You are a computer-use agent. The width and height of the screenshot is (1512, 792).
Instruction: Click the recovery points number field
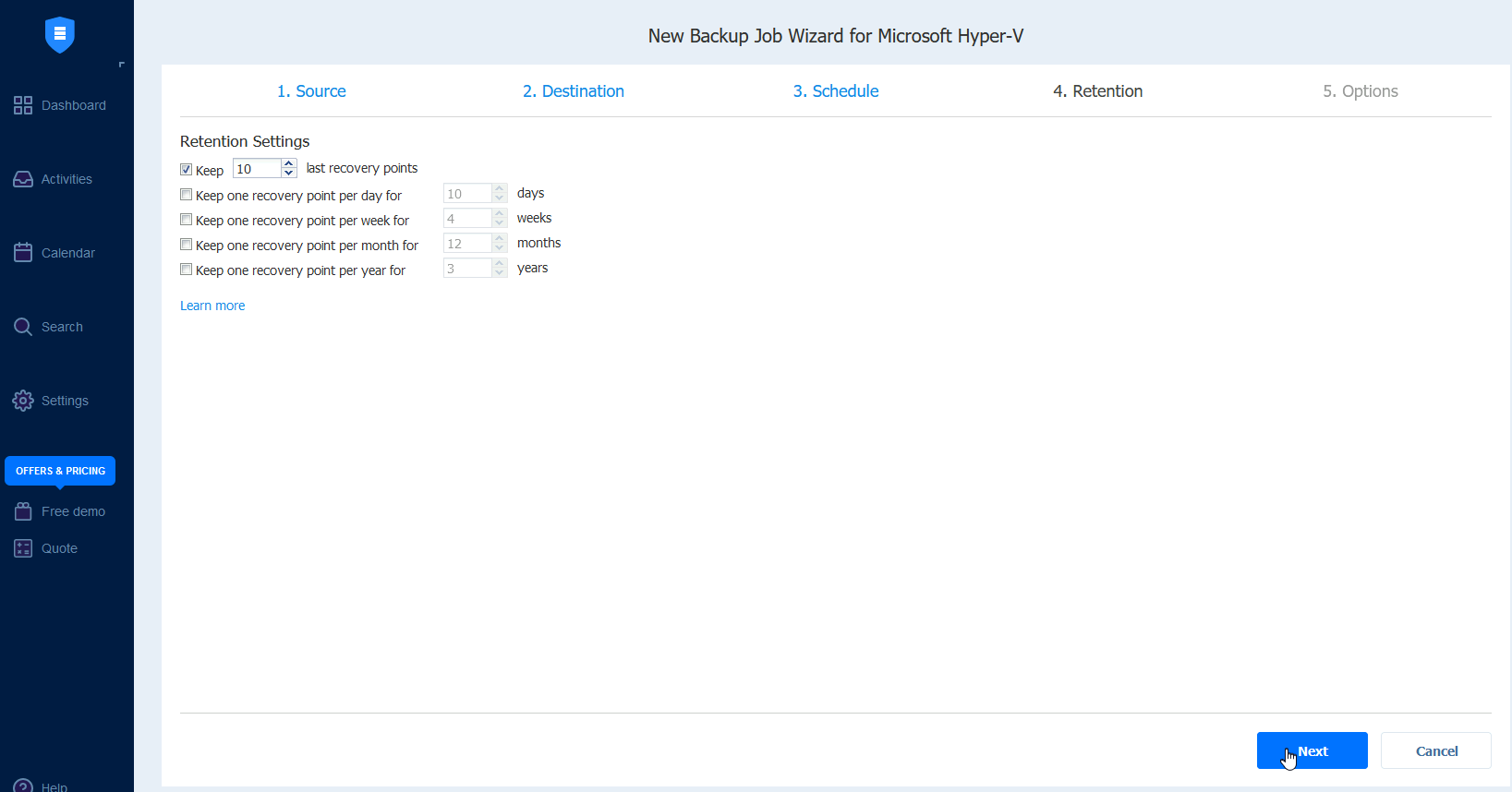pyautogui.click(x=257, y=168)
